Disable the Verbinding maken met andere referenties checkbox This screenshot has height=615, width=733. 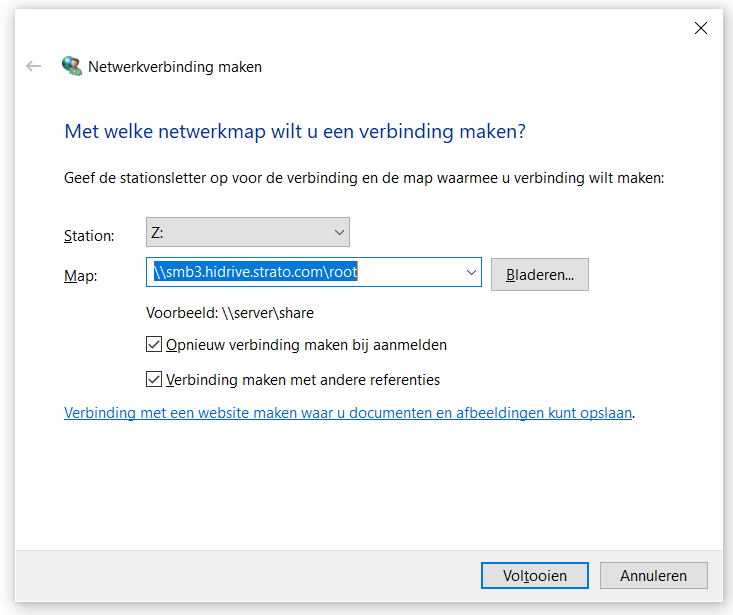(x=154, y=380)
